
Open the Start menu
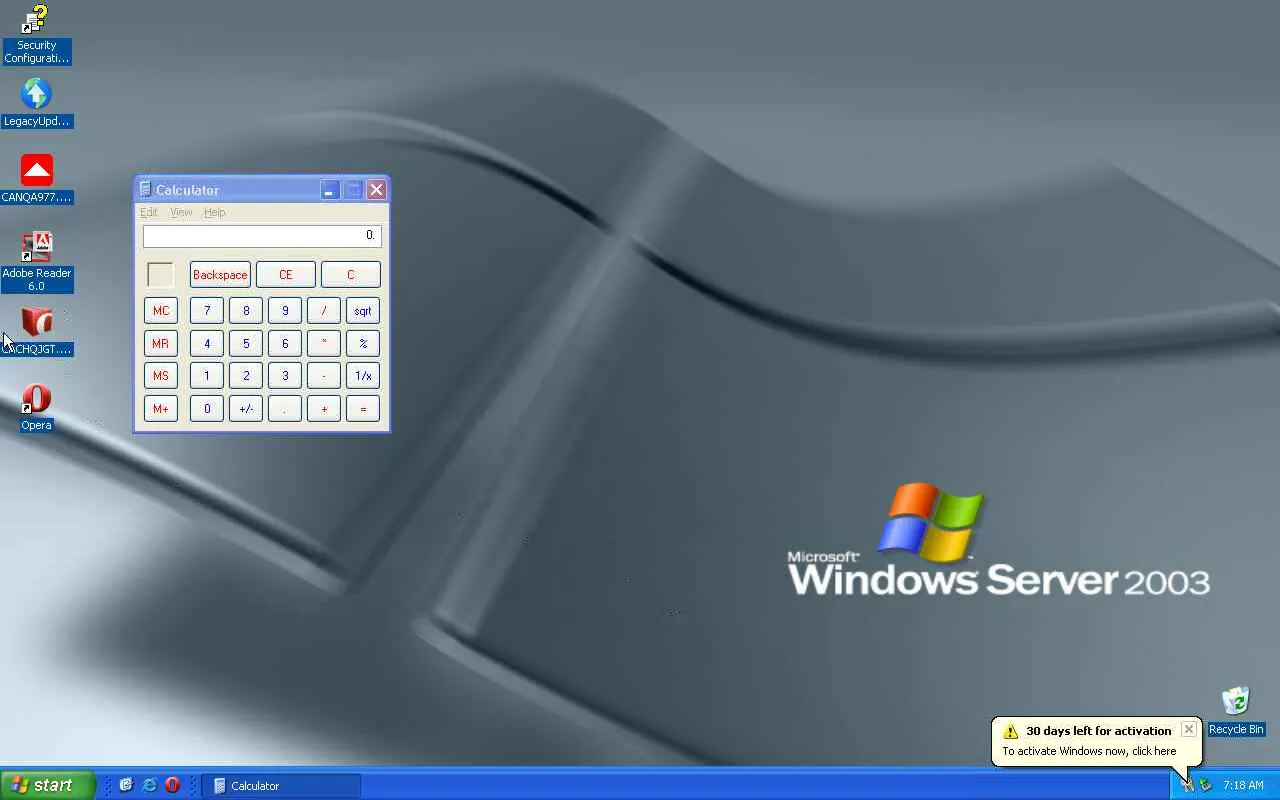pyautogui.click(x=47, y=785)
